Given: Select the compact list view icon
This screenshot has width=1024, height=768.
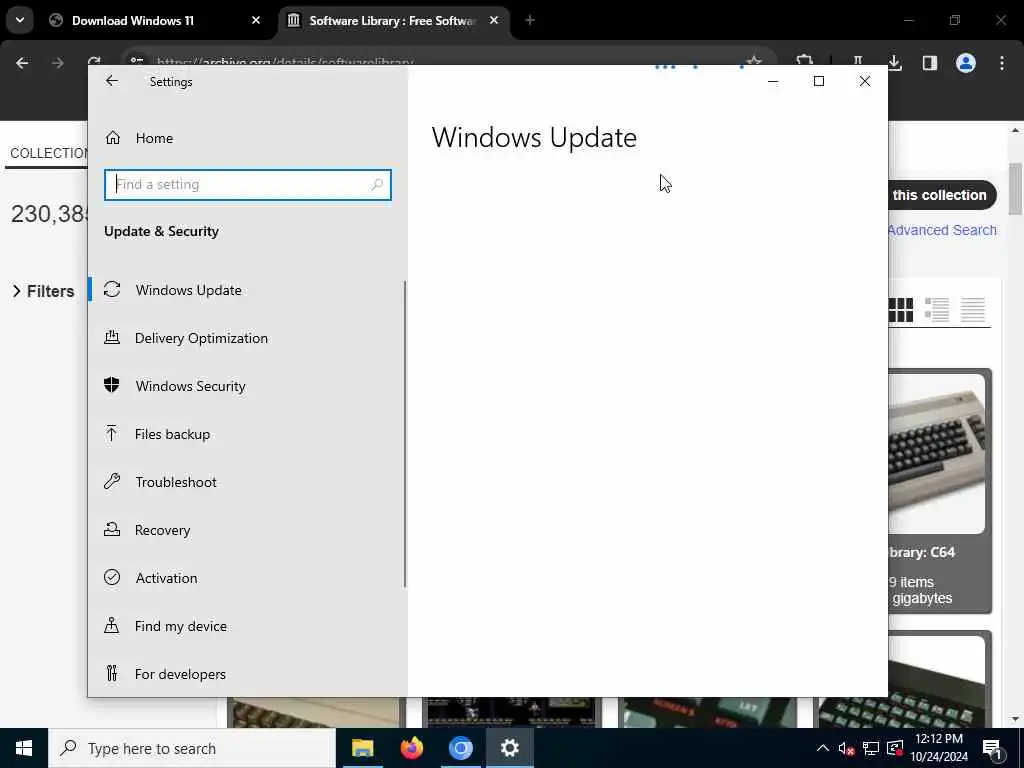Looking at the screenshot, I should (x=972, y=310).
